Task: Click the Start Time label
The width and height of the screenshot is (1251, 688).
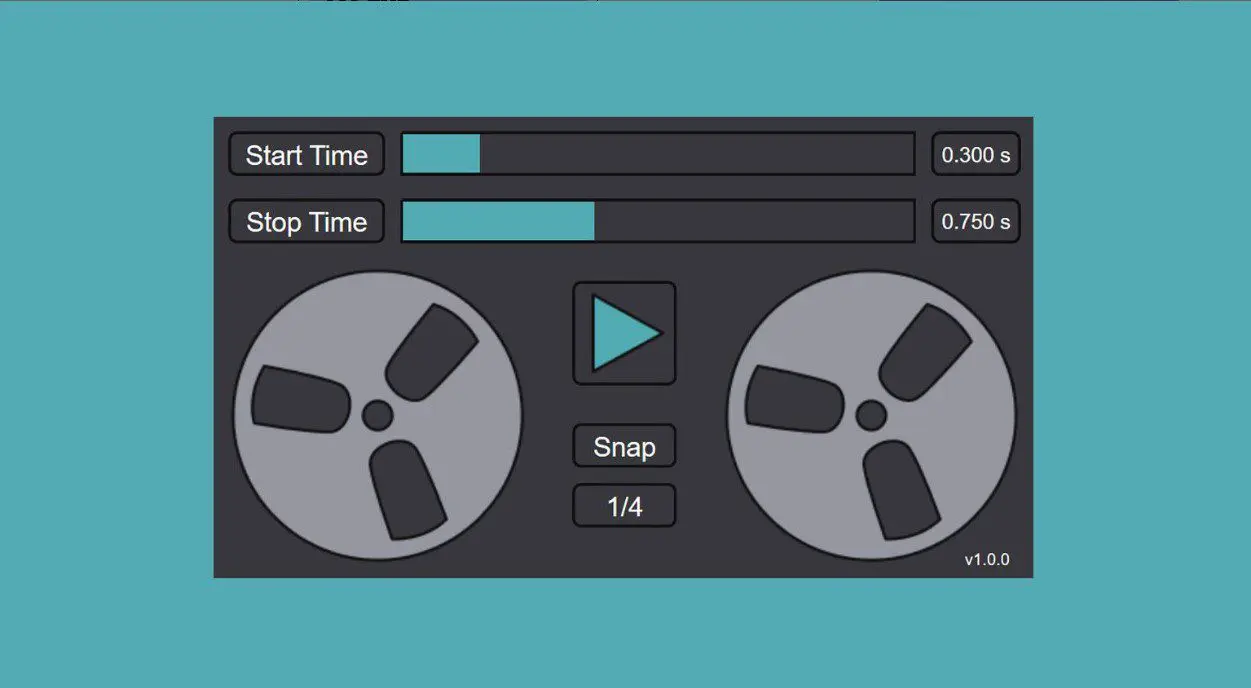Action: (306, 155)
